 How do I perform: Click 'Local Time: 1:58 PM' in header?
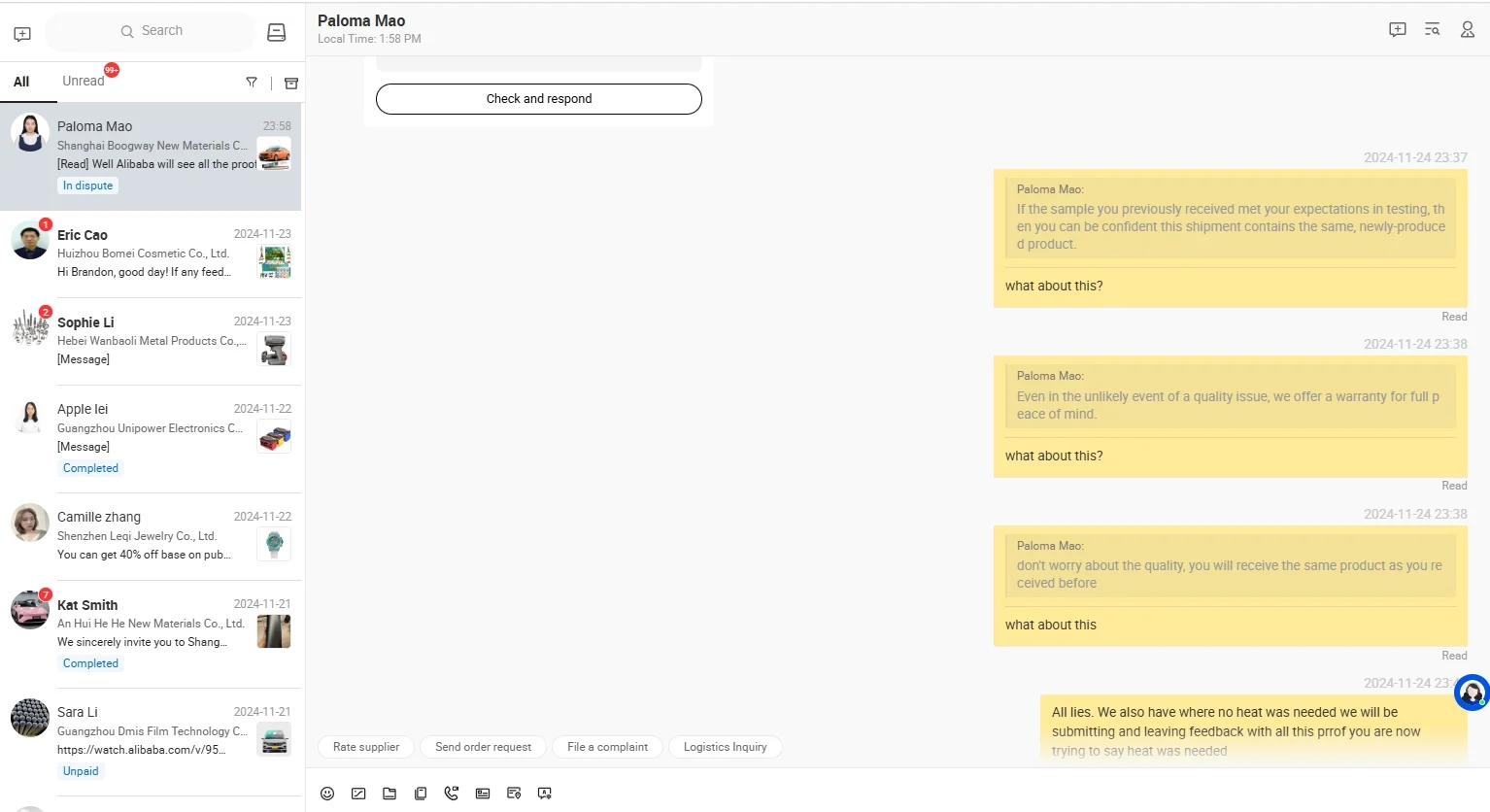click(x=369, y=39)
